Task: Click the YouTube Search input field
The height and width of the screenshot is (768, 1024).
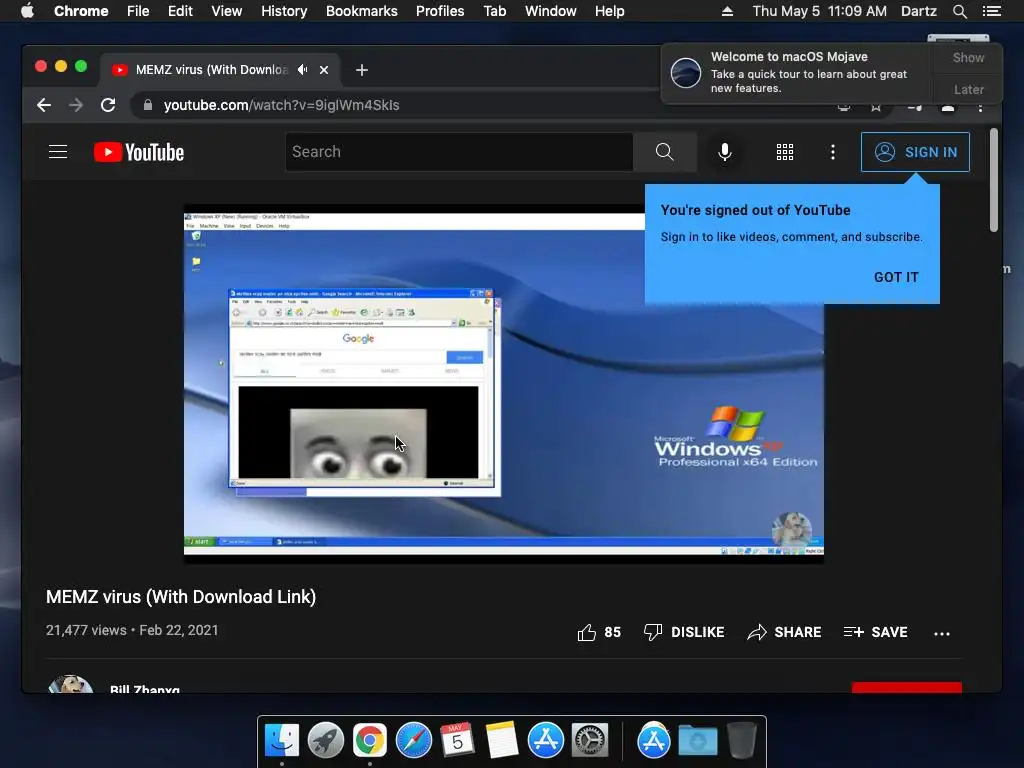Action: (459, 152)
